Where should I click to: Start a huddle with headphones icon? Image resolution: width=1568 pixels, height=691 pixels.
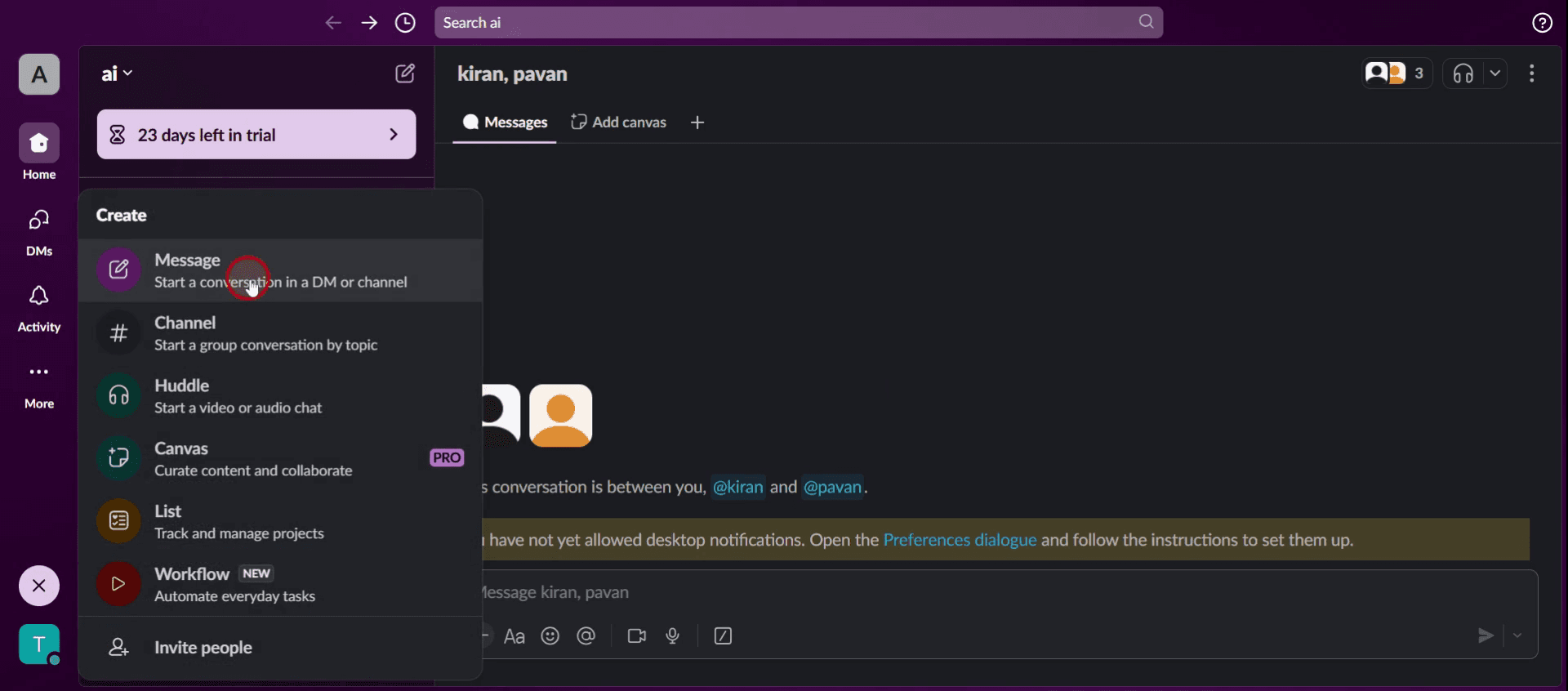pyautogui.click(x=1463, y=74)
